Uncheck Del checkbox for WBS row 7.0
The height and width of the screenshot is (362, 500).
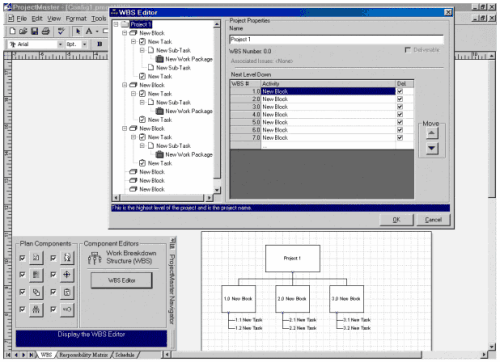tap(400, 137)
